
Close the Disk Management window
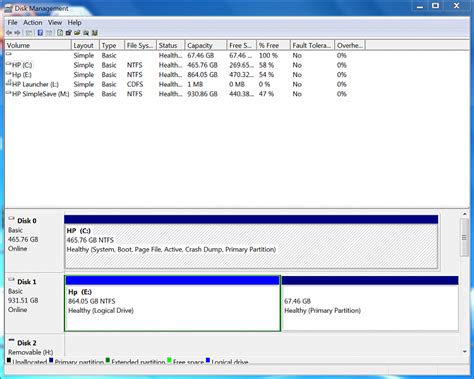pyautogui.click(x=457, y=6)
